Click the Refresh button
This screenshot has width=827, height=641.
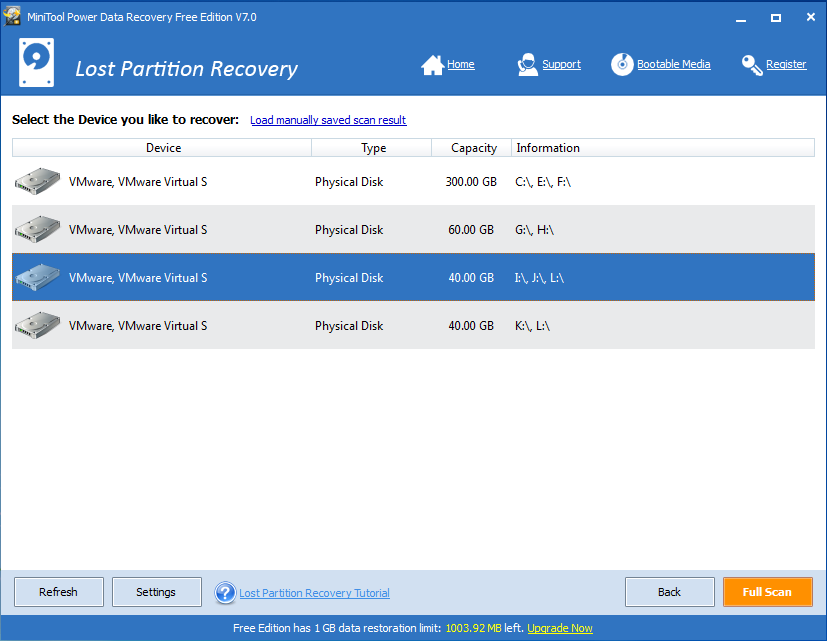pos(59,592)
